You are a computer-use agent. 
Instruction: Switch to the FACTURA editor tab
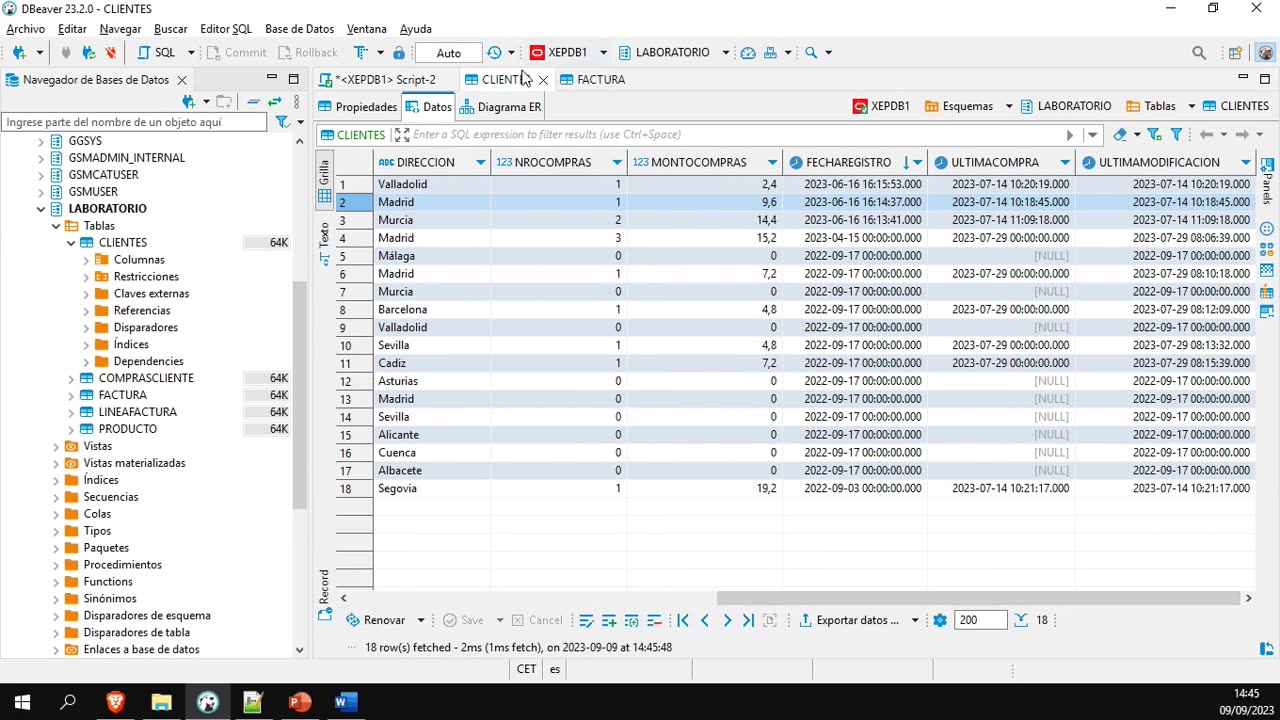[x=593, y=80]
